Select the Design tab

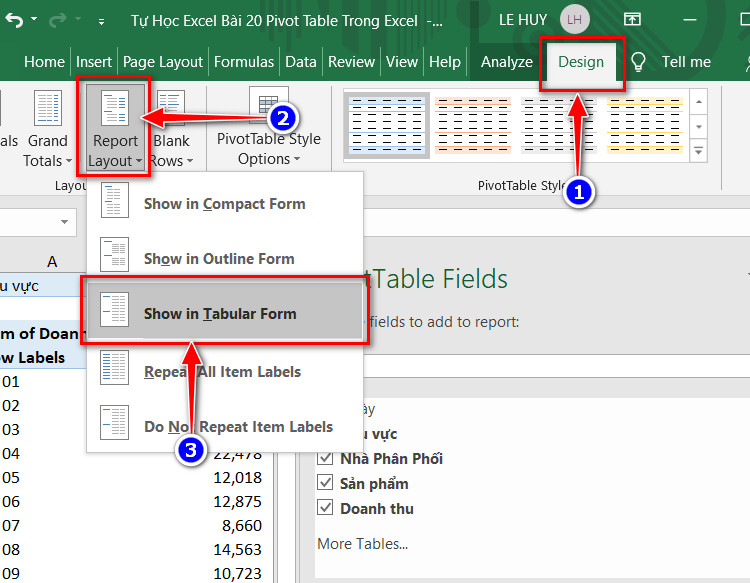[x=581, y=62]
